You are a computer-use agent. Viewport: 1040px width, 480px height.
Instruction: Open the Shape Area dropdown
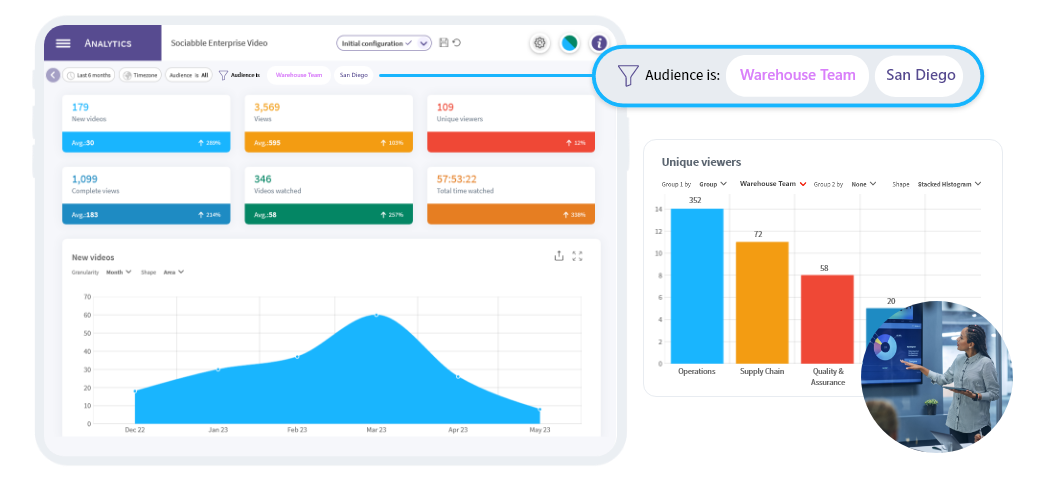pyautogui.click(x=173, y=272)
